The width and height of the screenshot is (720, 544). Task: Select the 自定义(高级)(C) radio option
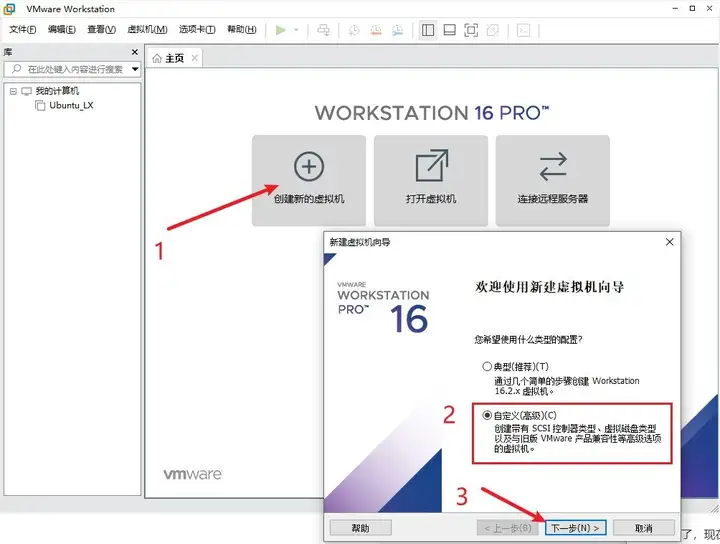487,415
